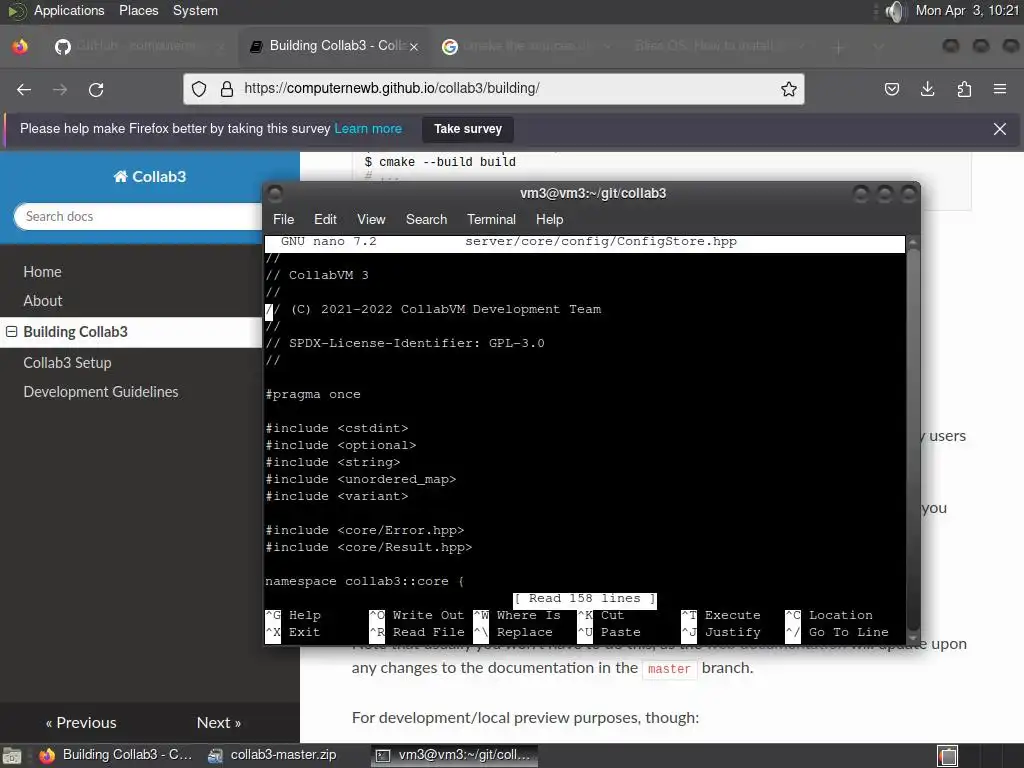
Task: Open the Firefox hamburger menu
Action: coord(1000,89)
